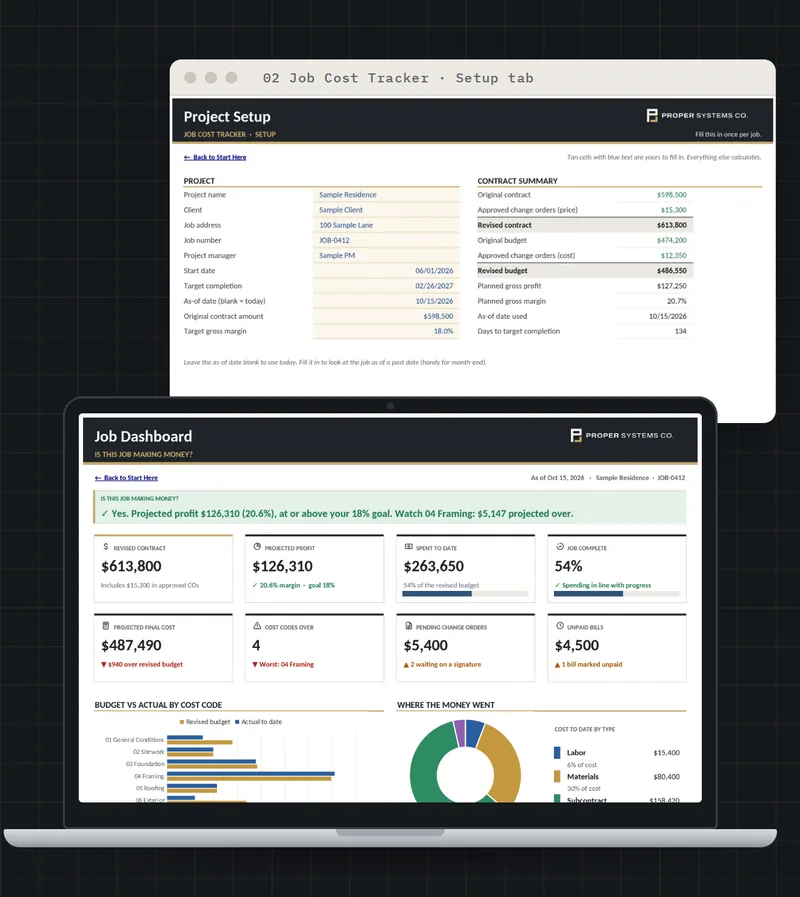Select the Original contract amount cell $598,500
This screenshot has height=897, width=800.
[x=386, y=316]
